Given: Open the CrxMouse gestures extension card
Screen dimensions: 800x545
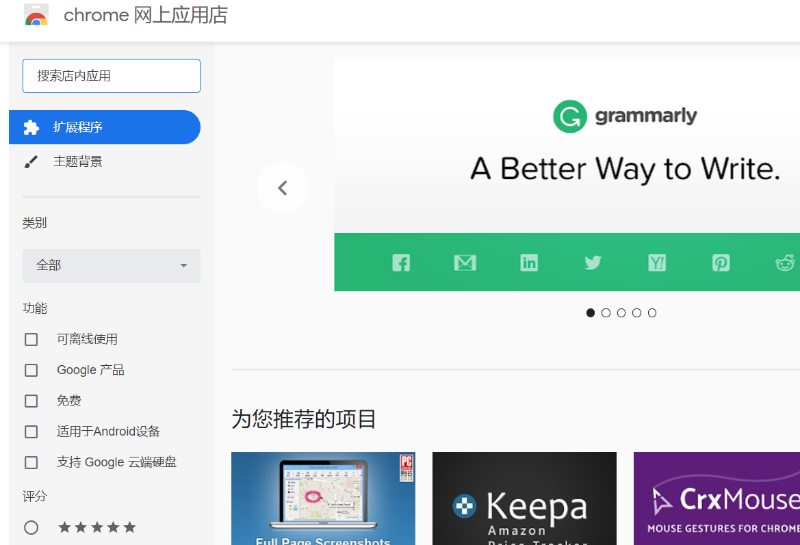Looking at the screenshot, I should click(x=717, y=499).
